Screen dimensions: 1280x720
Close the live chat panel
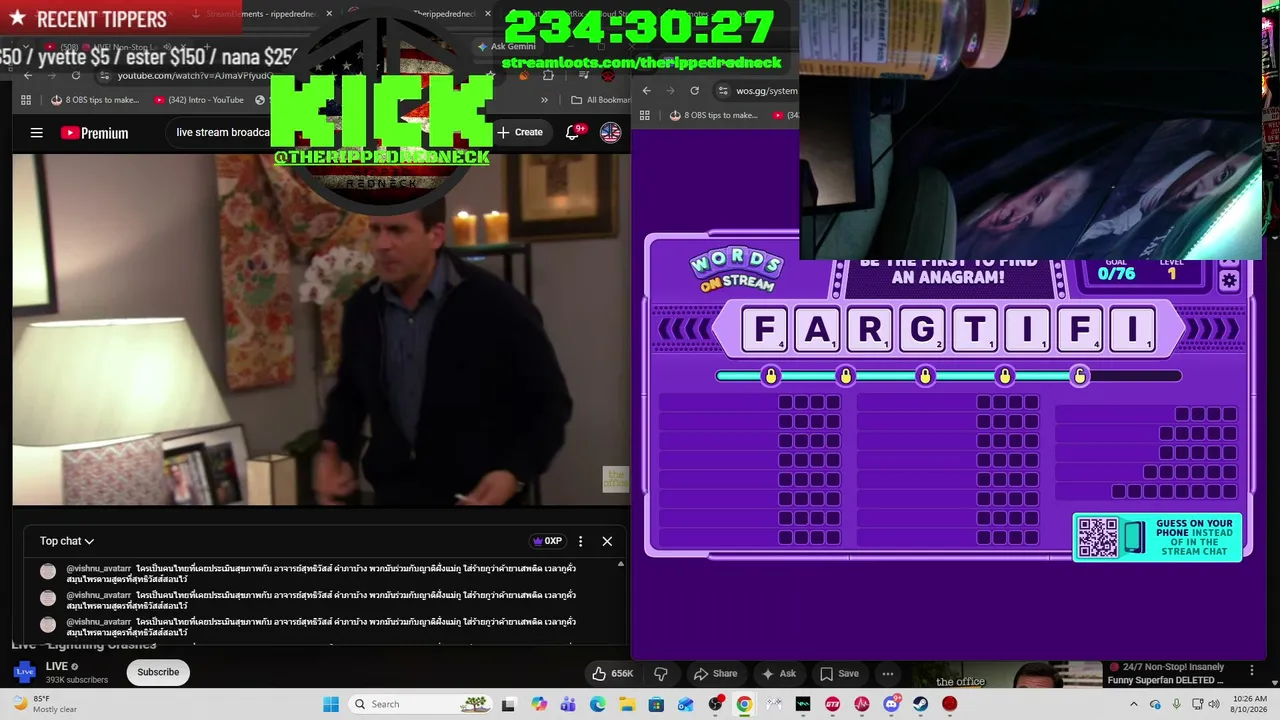click(x=607, y=541)
